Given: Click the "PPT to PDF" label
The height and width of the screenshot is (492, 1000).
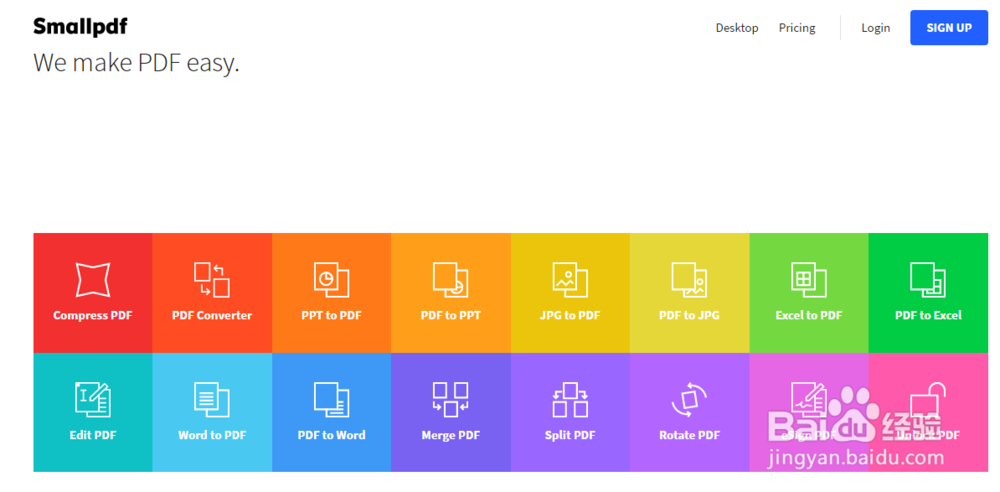Looking at the screenshot, I should click(332, 315).
